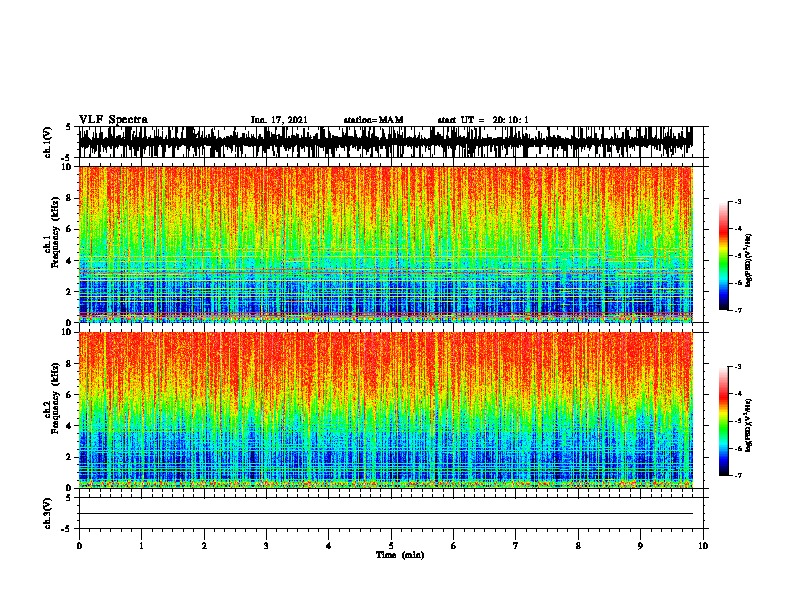Click the date text "Jan. 17, 2021"
The image size is (792, 612).
279,120
